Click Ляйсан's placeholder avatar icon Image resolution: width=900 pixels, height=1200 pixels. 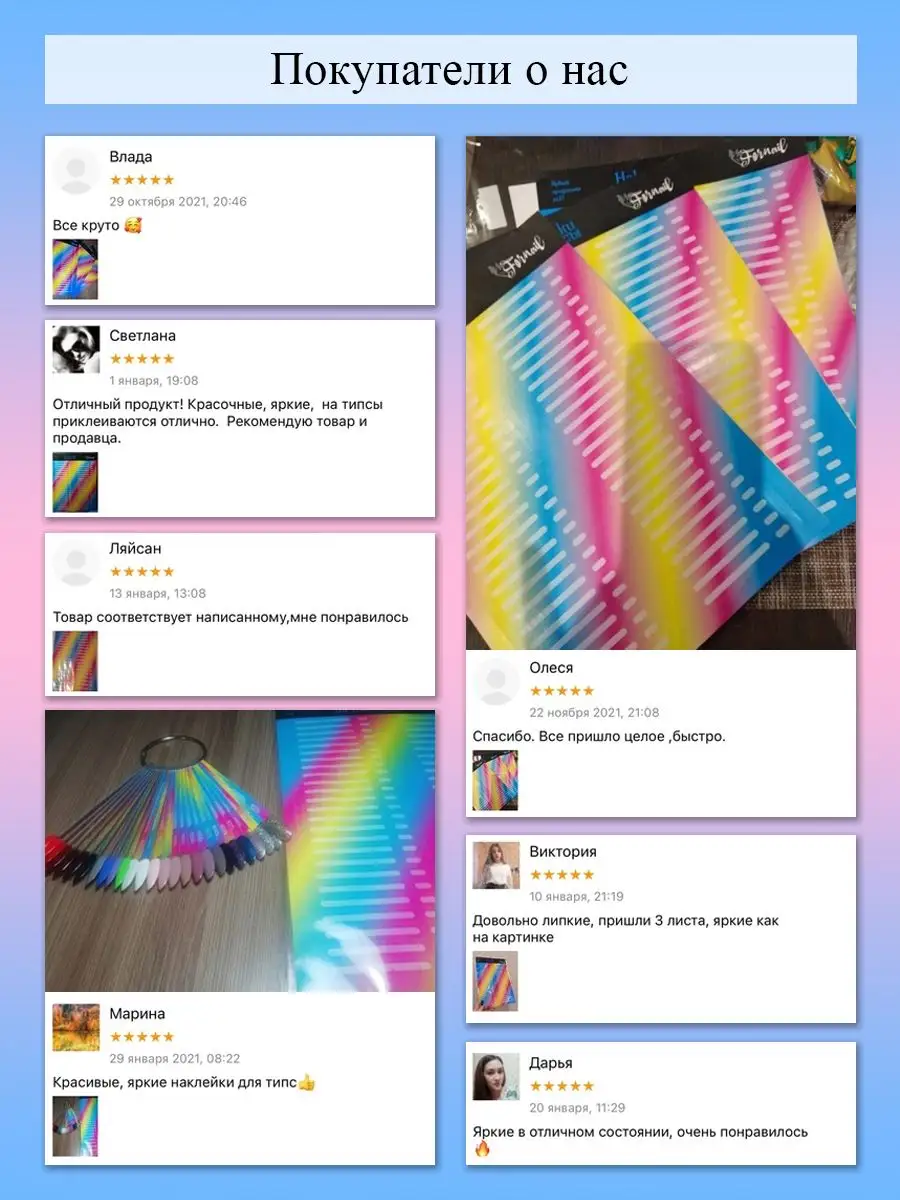(x=76, y=563)
